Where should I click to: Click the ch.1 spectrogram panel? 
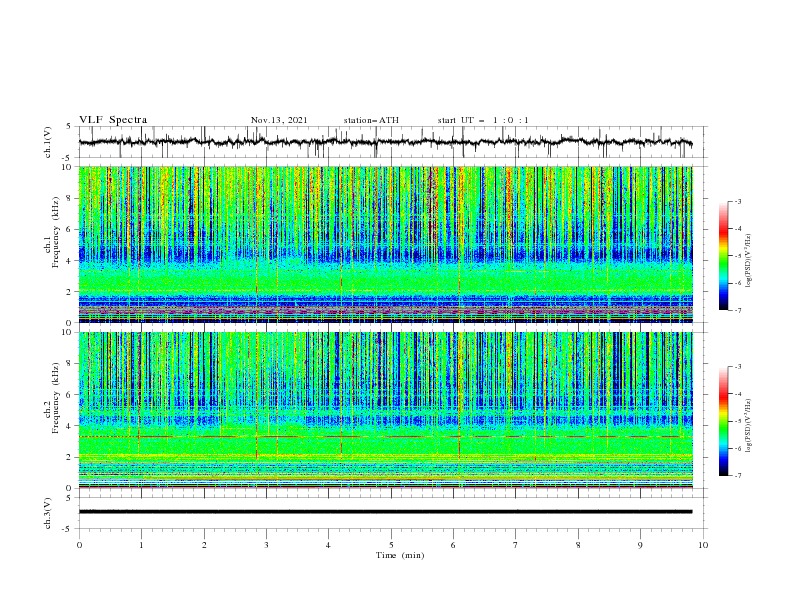(385, 244)
